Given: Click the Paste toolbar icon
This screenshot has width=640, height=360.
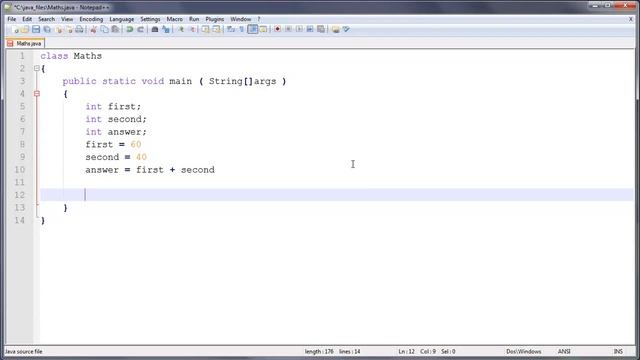Looking at the screenshot, I should pyautogui.click(x=116, y=29).
